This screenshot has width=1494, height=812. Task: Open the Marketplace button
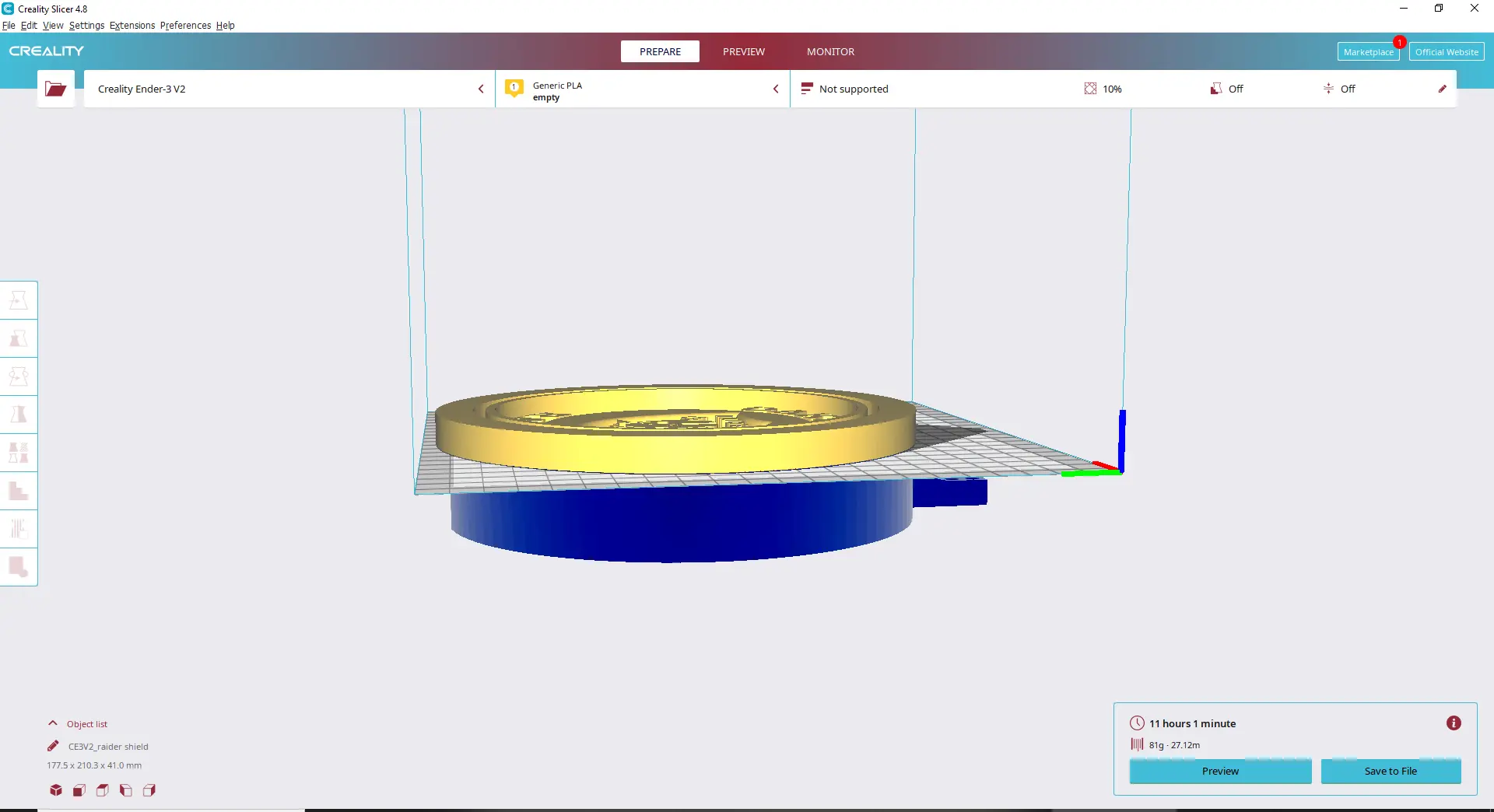[x=1368, y=52]
